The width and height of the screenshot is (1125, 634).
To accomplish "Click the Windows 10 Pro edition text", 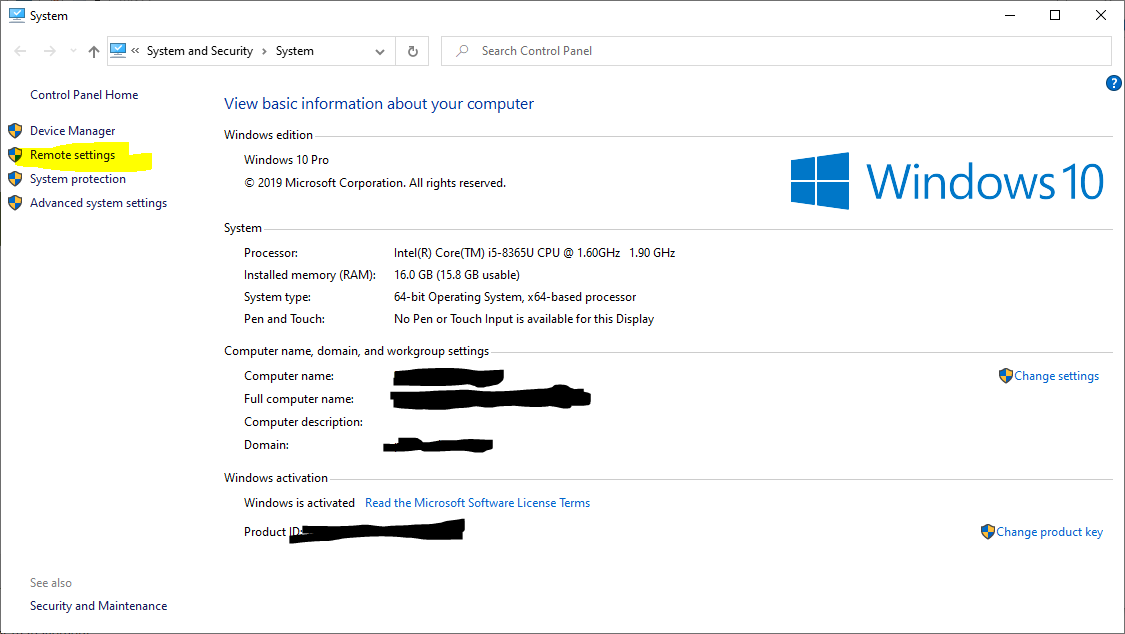I will 286,160.
